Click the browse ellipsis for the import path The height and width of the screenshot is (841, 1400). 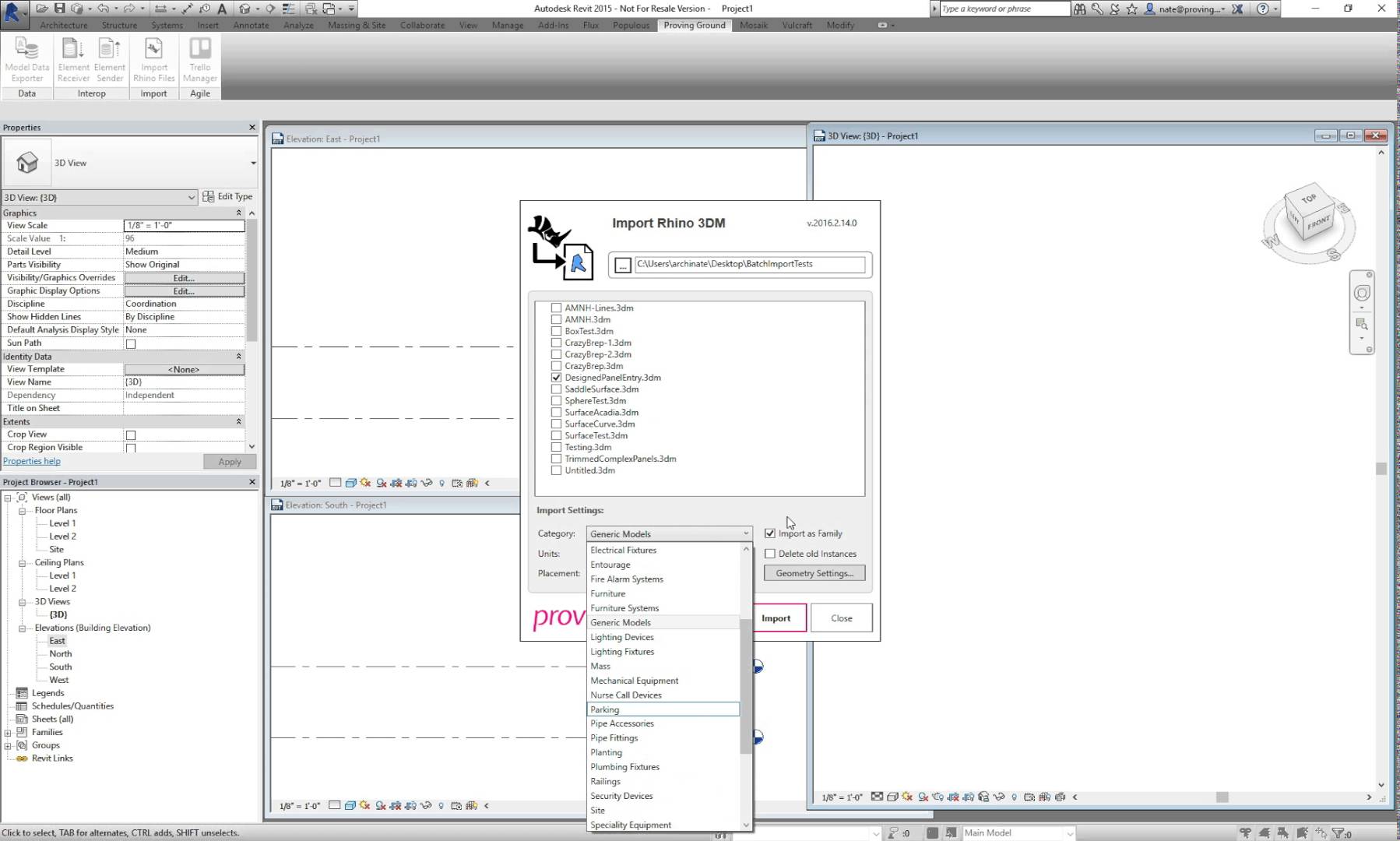[622, 264]
